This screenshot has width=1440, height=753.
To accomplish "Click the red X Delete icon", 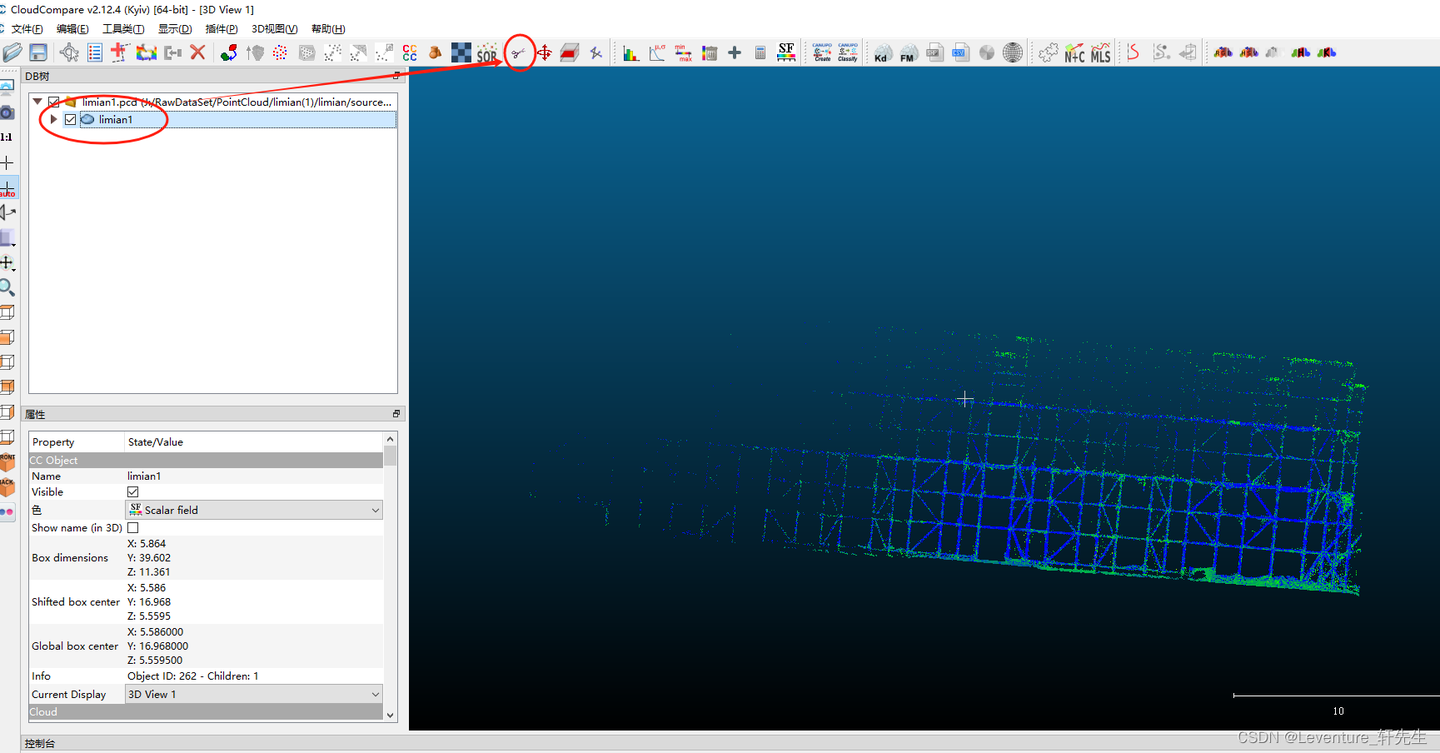I will click(x=198, y=53).
